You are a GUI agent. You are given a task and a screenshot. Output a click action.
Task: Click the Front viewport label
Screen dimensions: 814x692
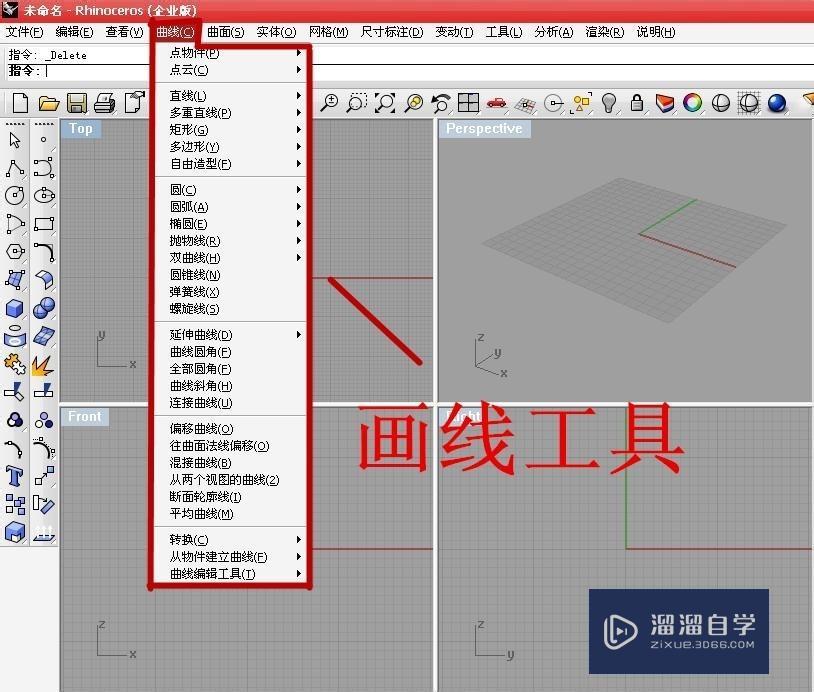coord(85,416)
